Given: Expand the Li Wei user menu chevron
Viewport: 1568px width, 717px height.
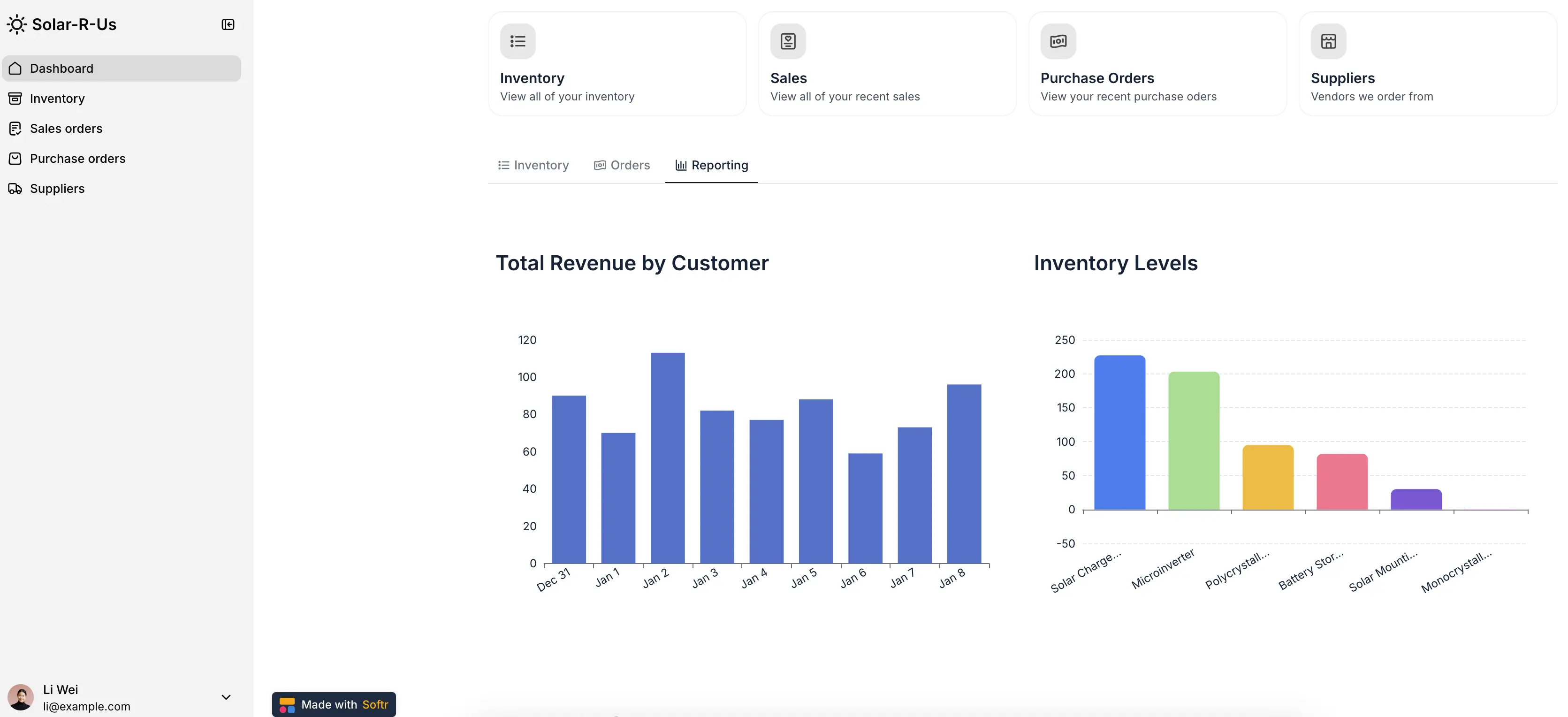Looking at the screenshot, I should coord(226,697).
